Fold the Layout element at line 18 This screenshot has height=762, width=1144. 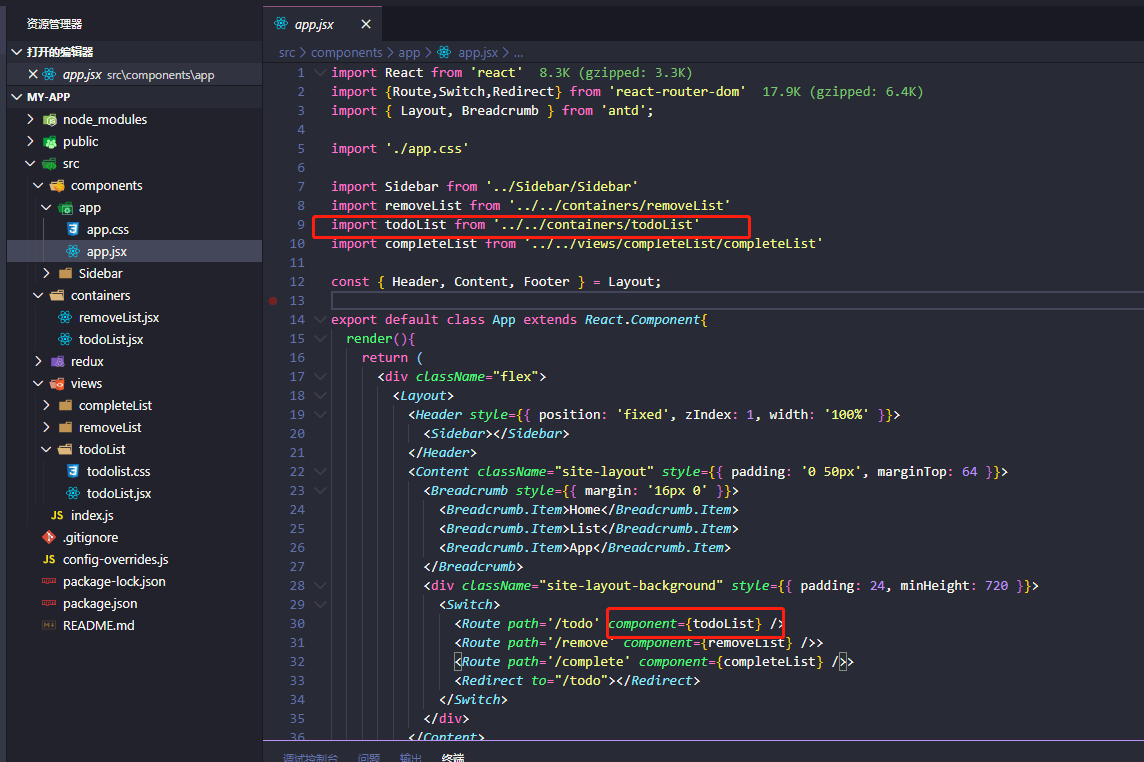320,396
